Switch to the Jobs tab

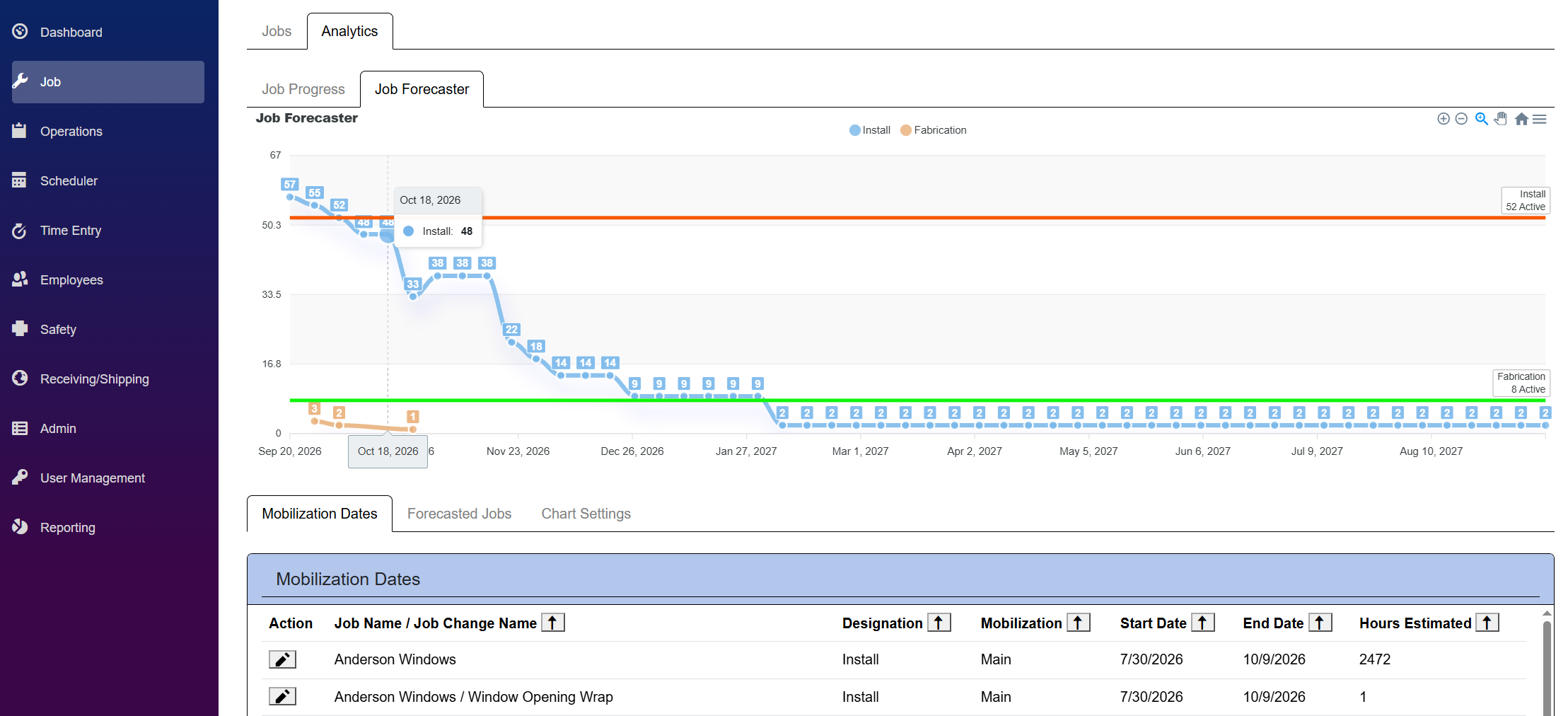(x=277, y=31)
